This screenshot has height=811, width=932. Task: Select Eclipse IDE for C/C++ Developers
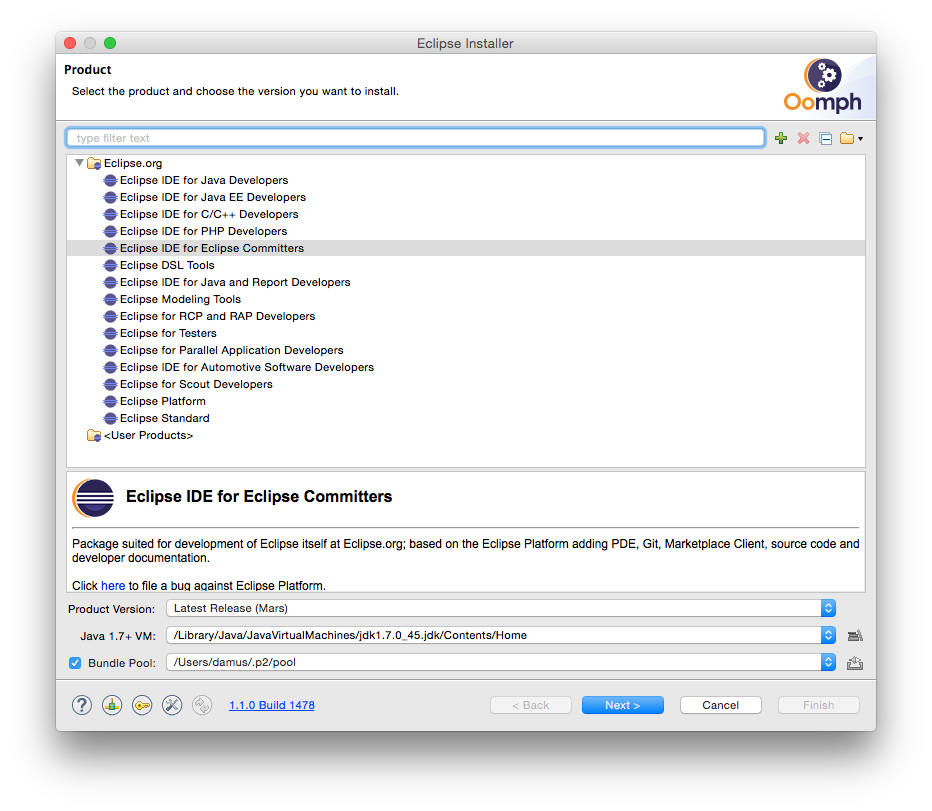209,214
